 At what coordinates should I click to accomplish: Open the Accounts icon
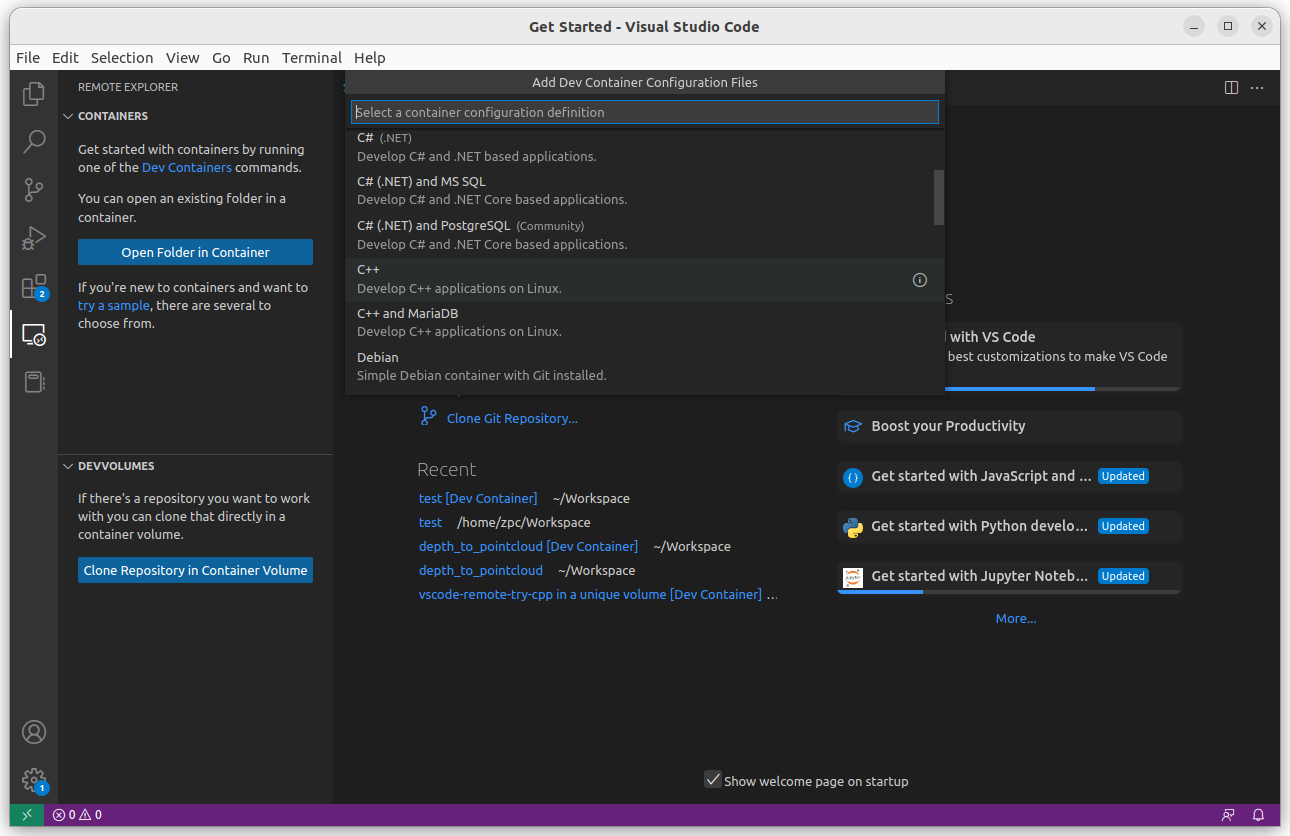click(34, 732)
